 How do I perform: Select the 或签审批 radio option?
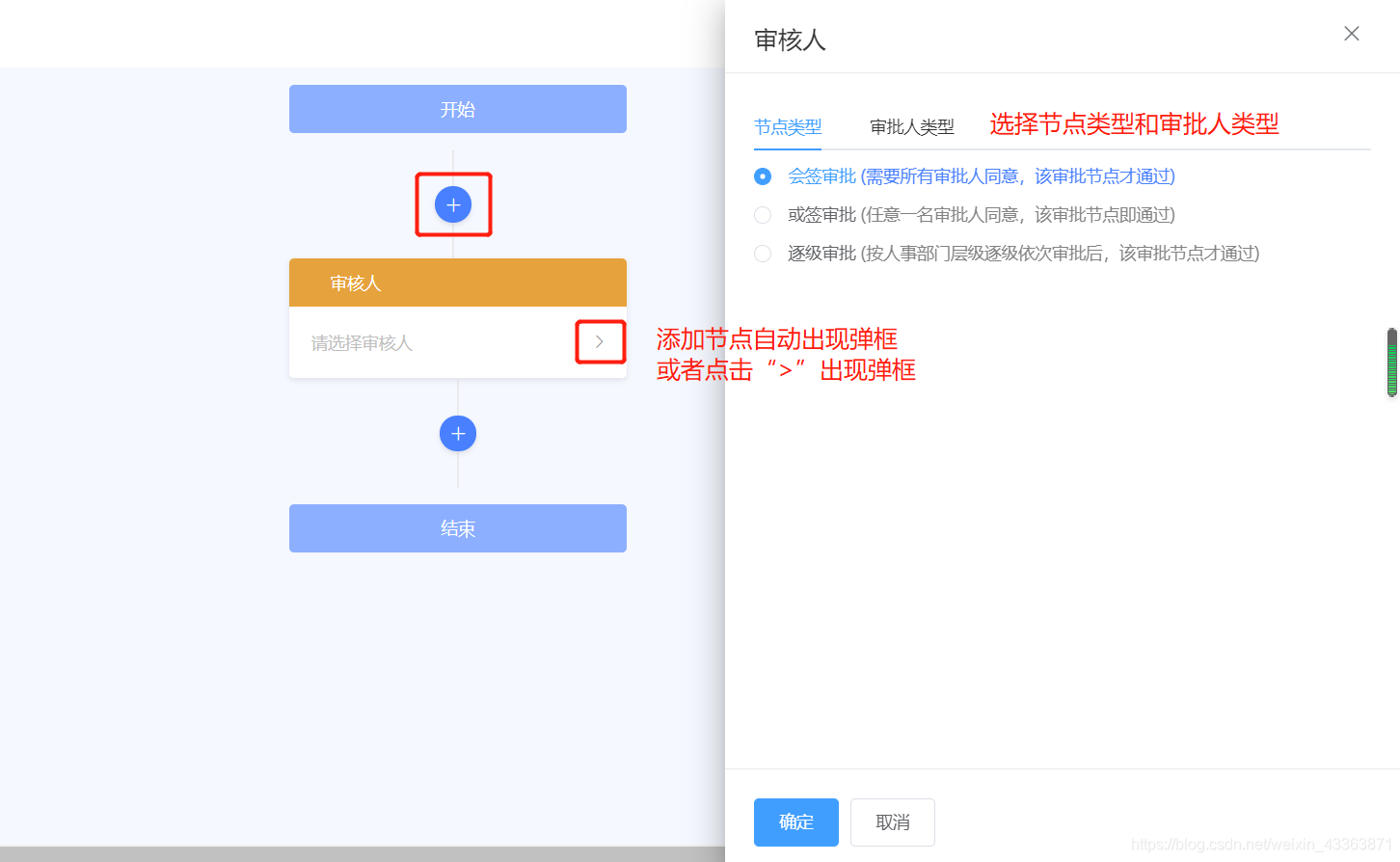tap(763, 215)
